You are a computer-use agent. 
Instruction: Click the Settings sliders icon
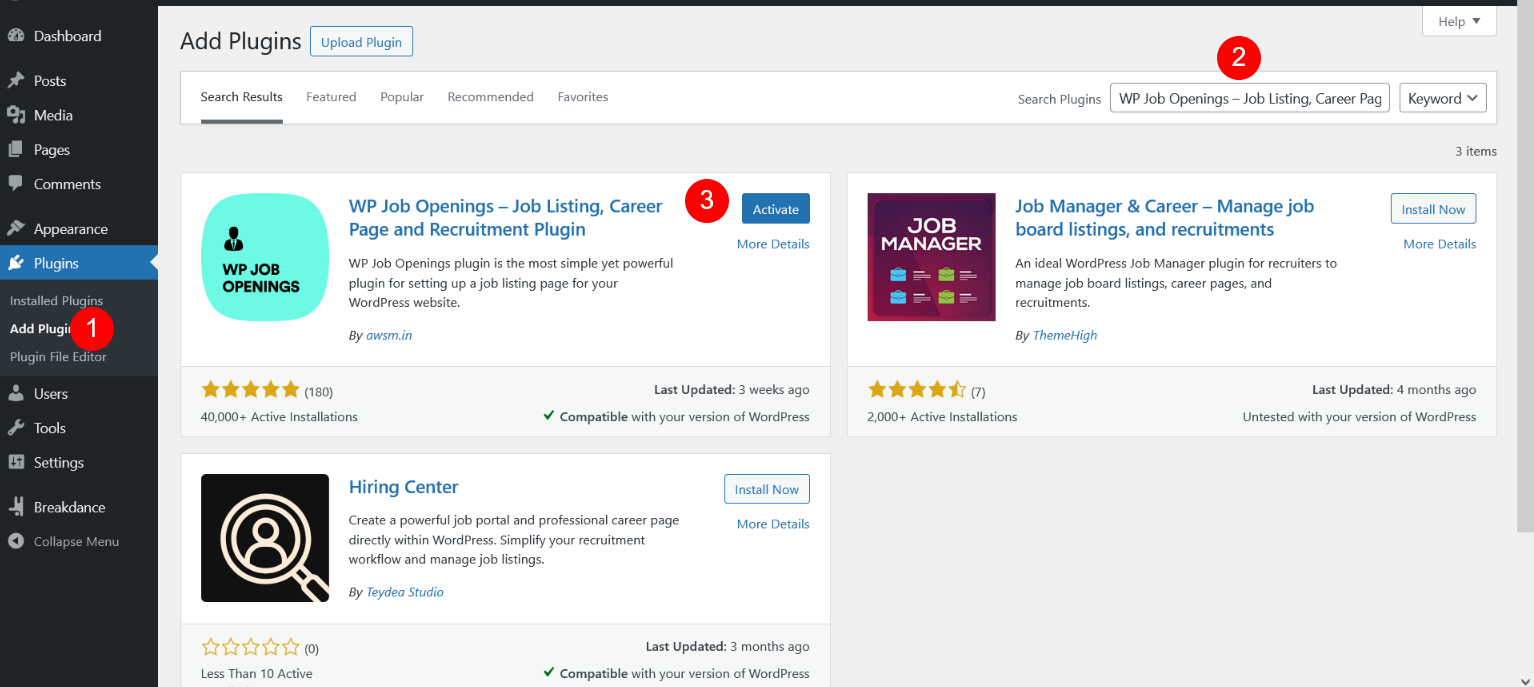[x=16, y=463]
